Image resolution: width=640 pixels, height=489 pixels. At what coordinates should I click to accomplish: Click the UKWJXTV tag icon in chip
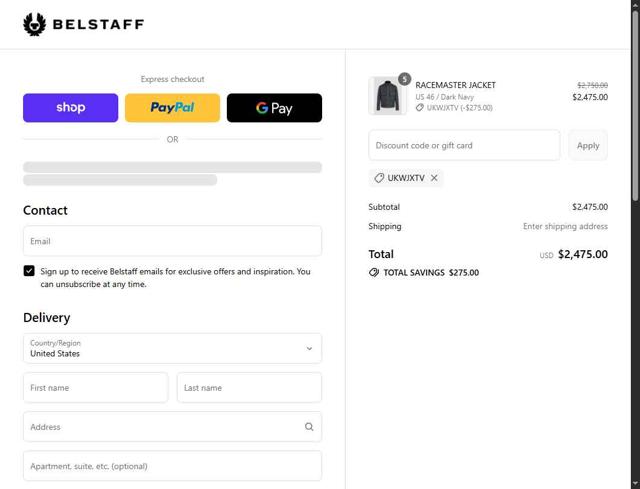(379, 178)
